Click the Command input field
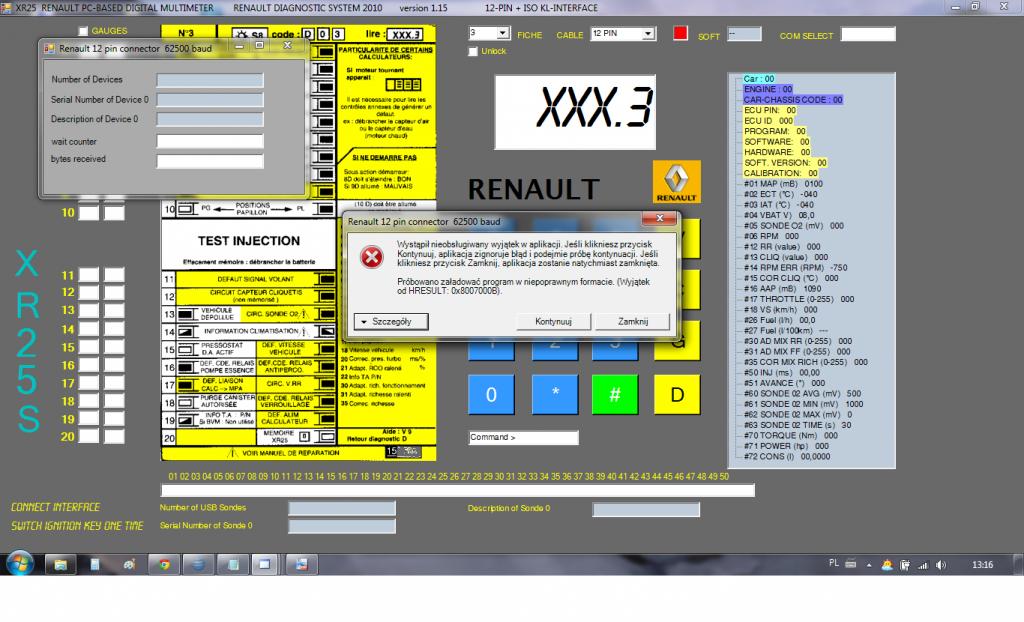1024x622 pixels. 523,438
